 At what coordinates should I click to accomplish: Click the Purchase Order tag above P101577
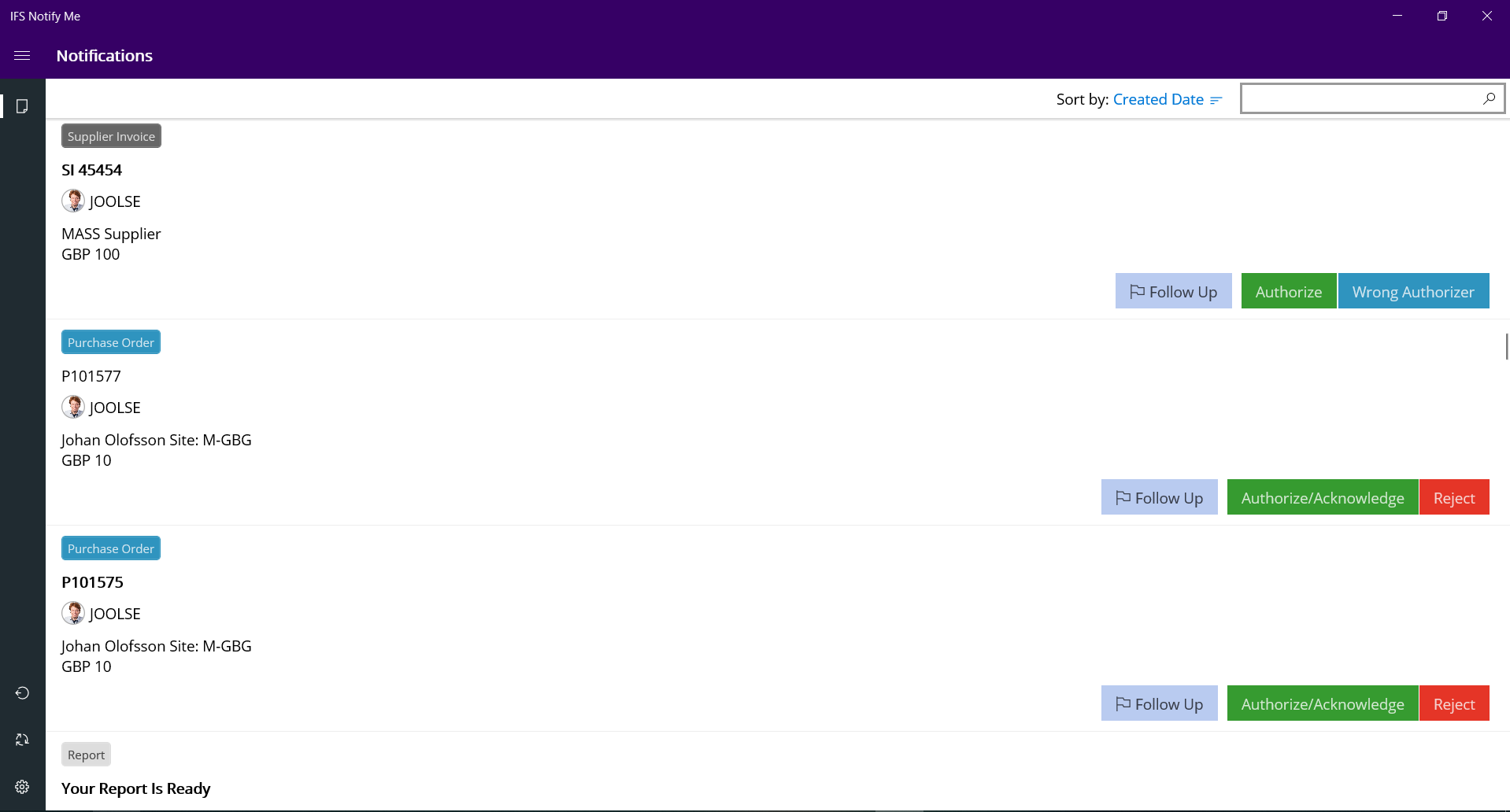pos(111,342)
